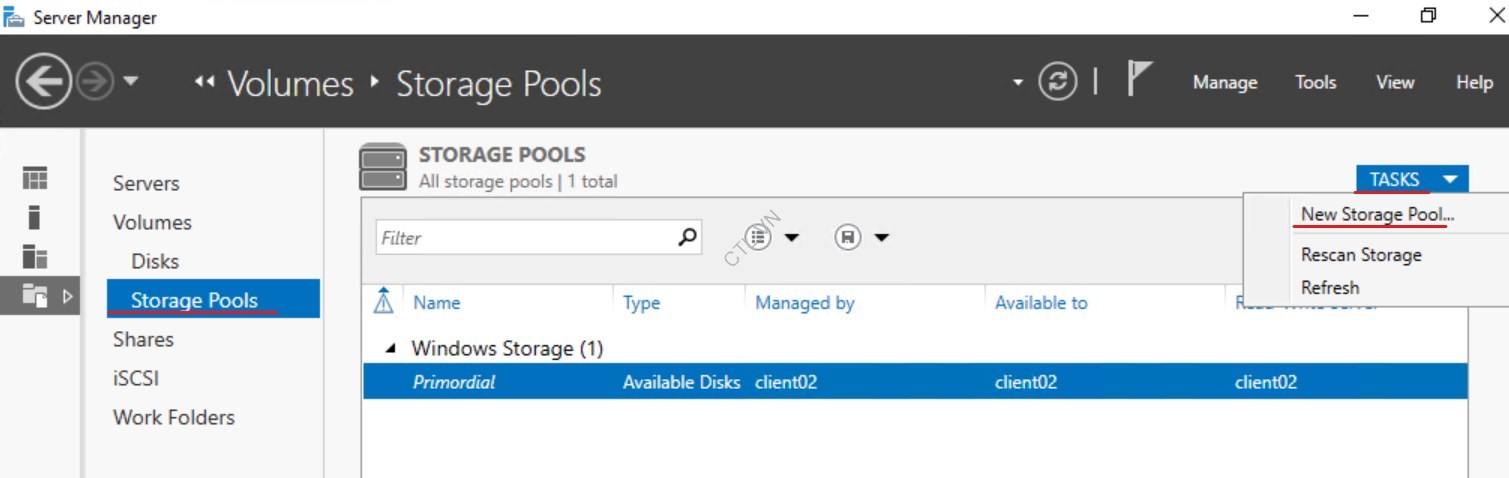The height and width of the screenshot is (478, 1509).
Task: Choose Rescan Storage from Tasks menu
Action: (1361, 255)
